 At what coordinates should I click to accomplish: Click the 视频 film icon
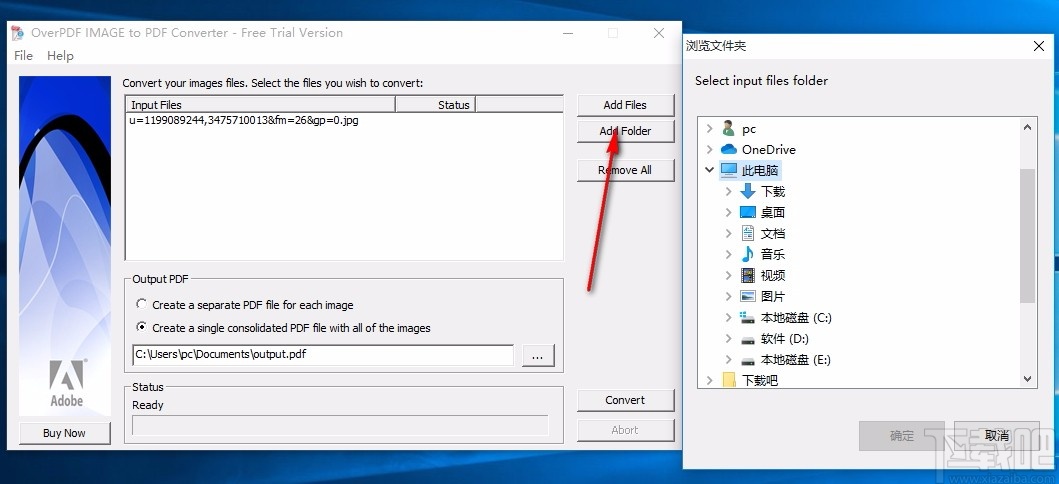click(x=748, y=275)
